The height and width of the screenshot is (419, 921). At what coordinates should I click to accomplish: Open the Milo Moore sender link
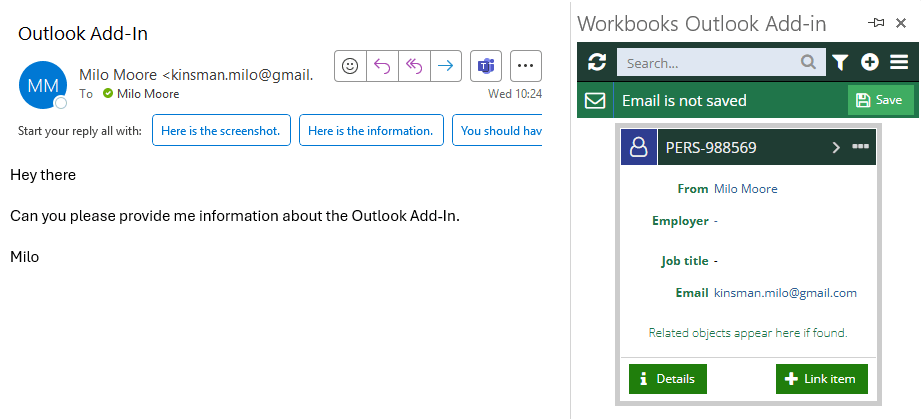click(745, 189)
